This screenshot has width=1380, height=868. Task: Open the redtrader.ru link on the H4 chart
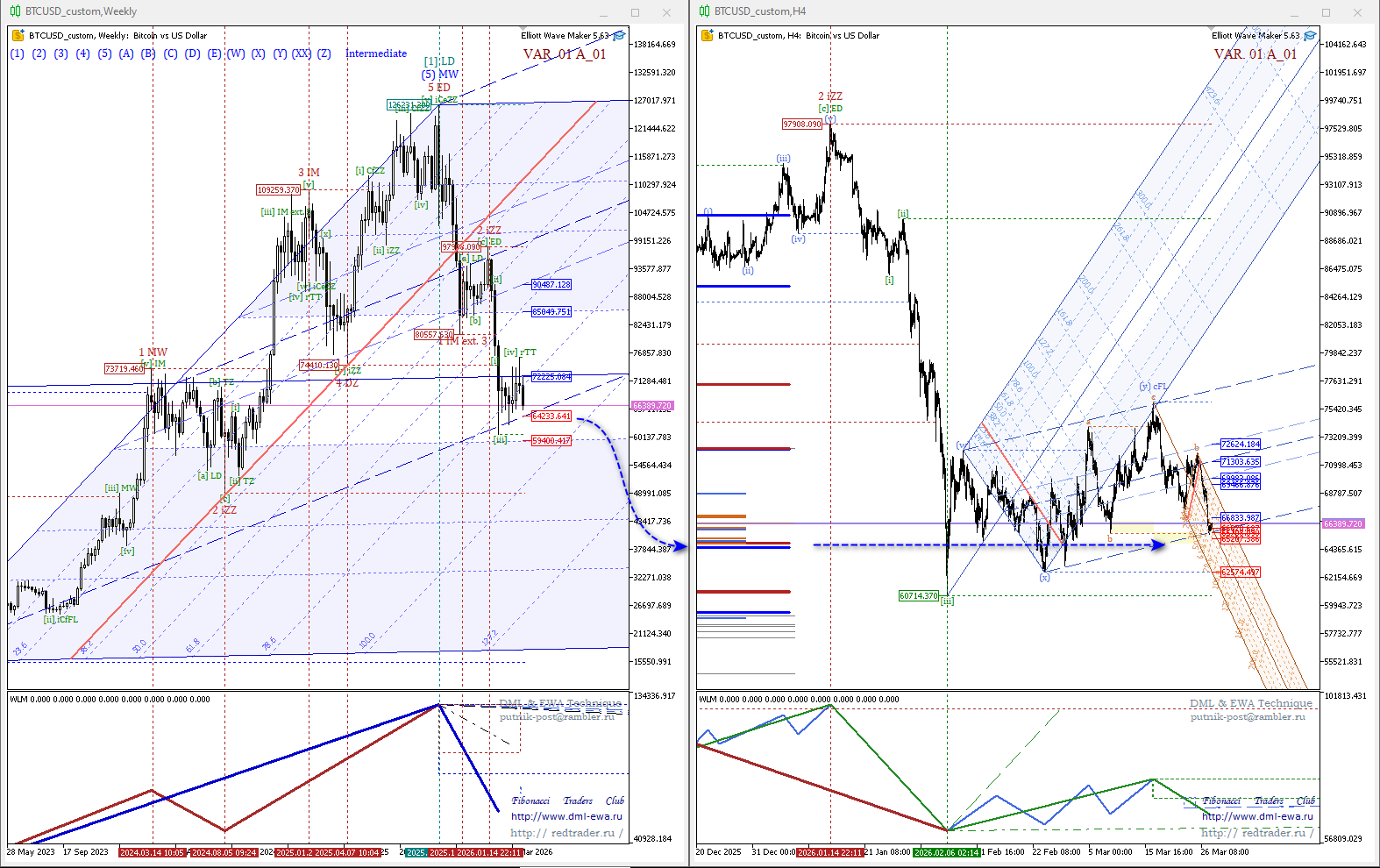coord(1257,833)
